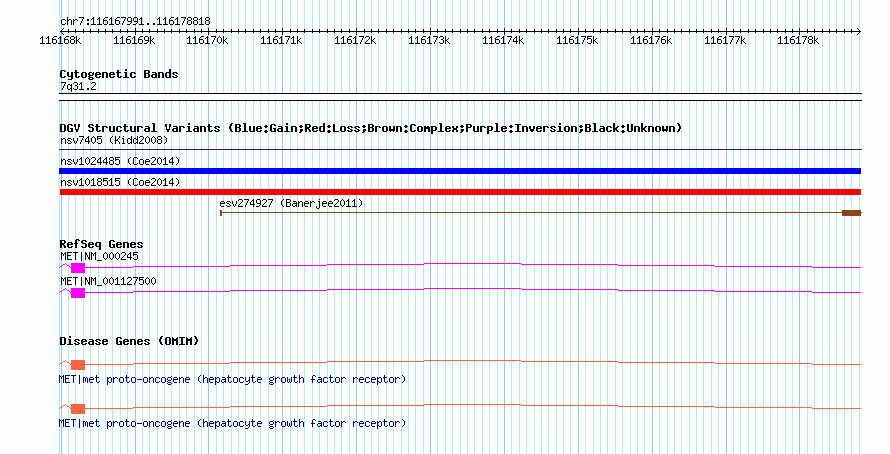Click the second orange OMIM MET exon box

pos(78,409)
